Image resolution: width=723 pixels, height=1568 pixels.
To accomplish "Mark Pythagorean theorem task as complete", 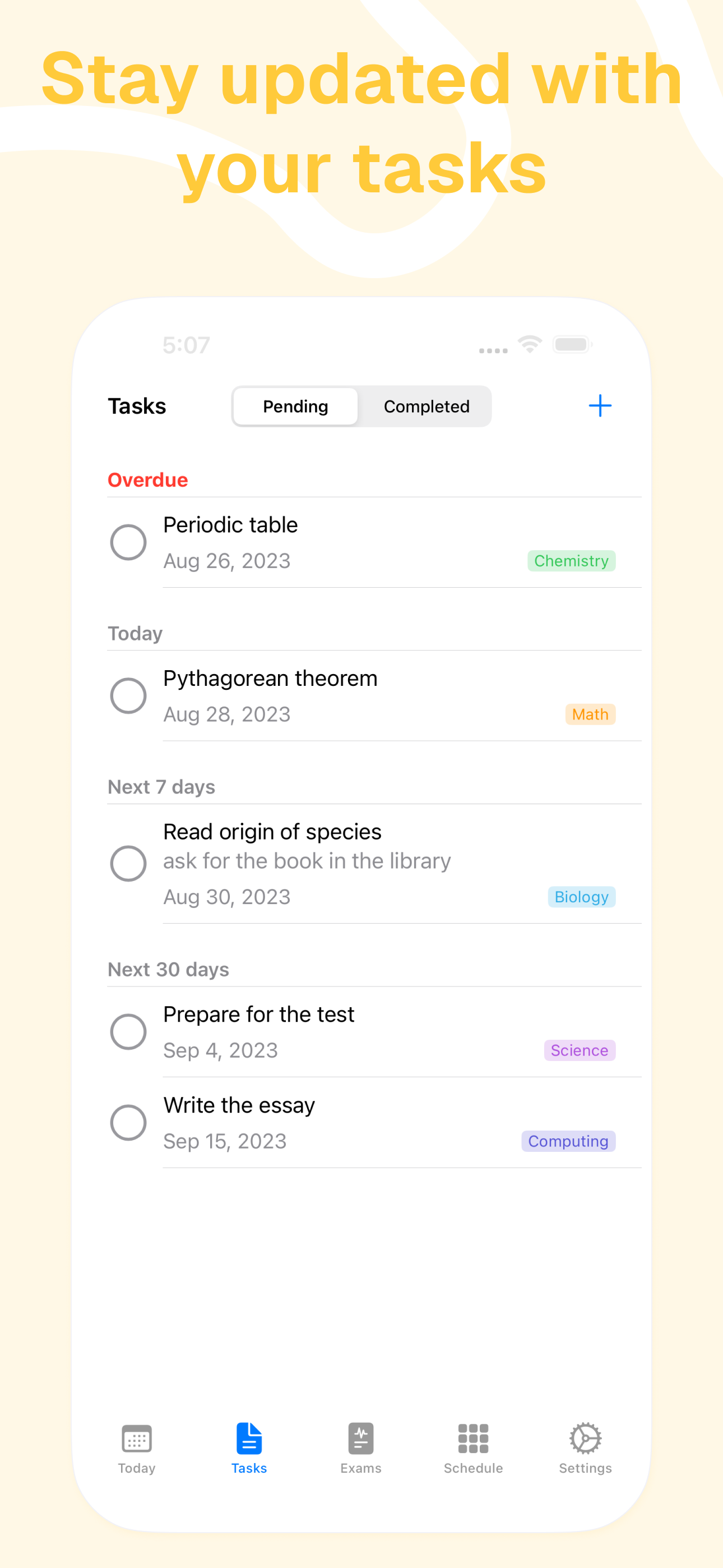I will coord(128,695).
